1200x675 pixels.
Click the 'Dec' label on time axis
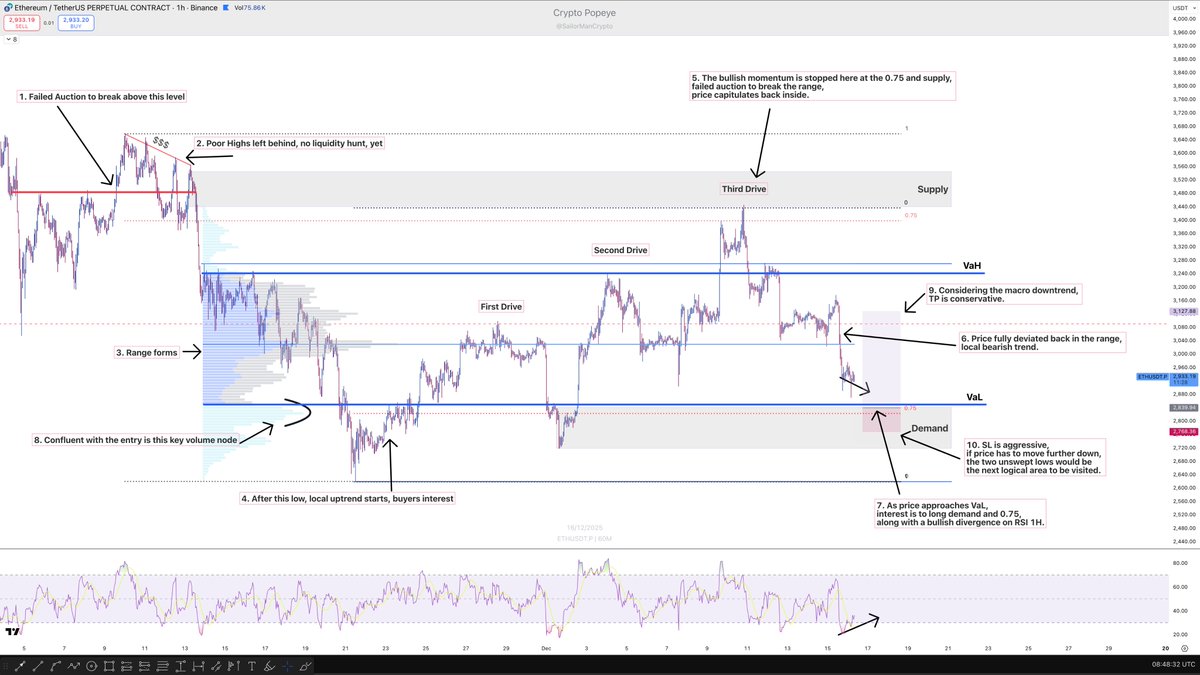[547, 648]
